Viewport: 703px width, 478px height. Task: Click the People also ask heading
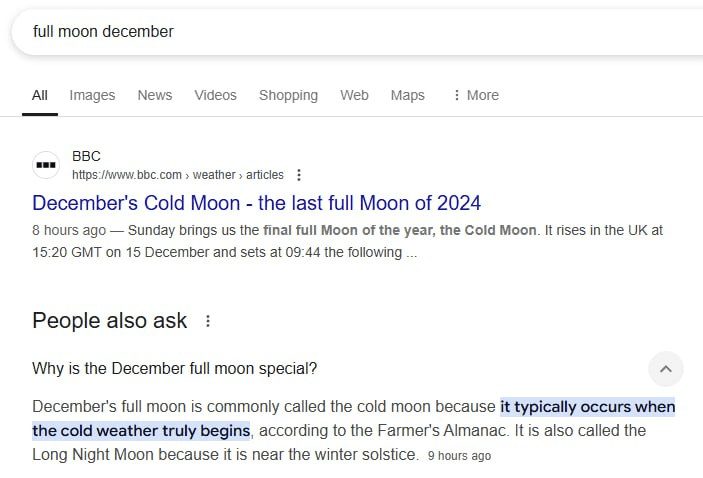pos(109,321)
